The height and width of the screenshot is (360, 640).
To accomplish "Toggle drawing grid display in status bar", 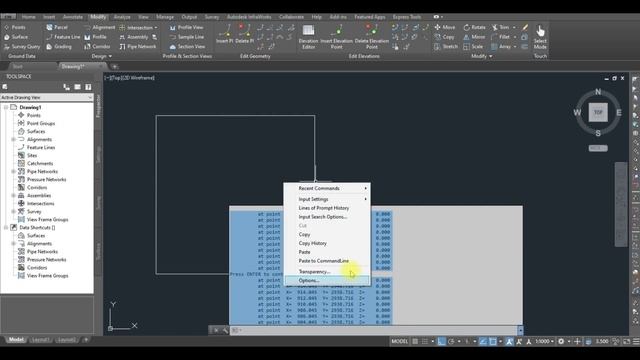I will [x=415, y=342].
